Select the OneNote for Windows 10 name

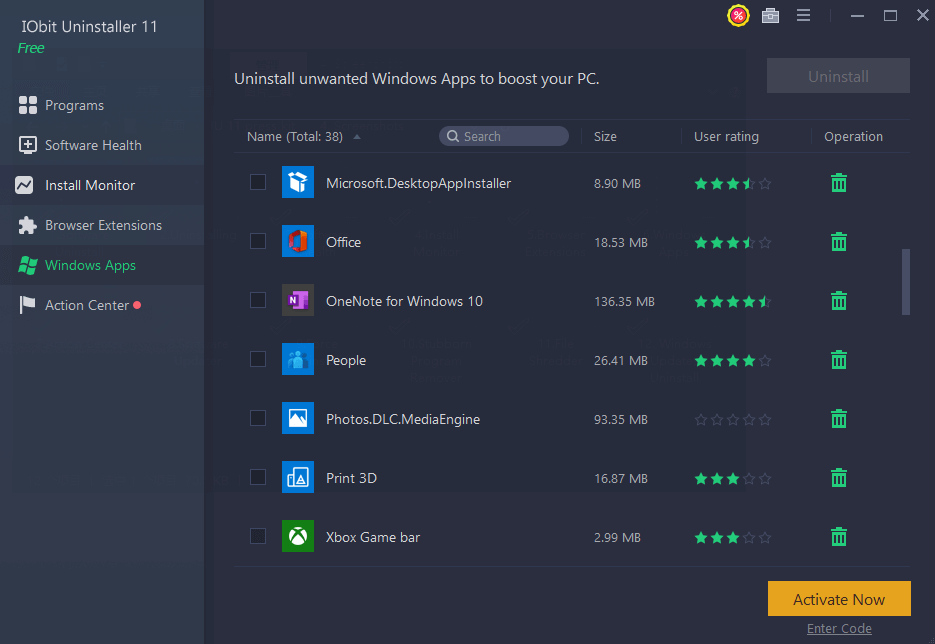point(404,301)
